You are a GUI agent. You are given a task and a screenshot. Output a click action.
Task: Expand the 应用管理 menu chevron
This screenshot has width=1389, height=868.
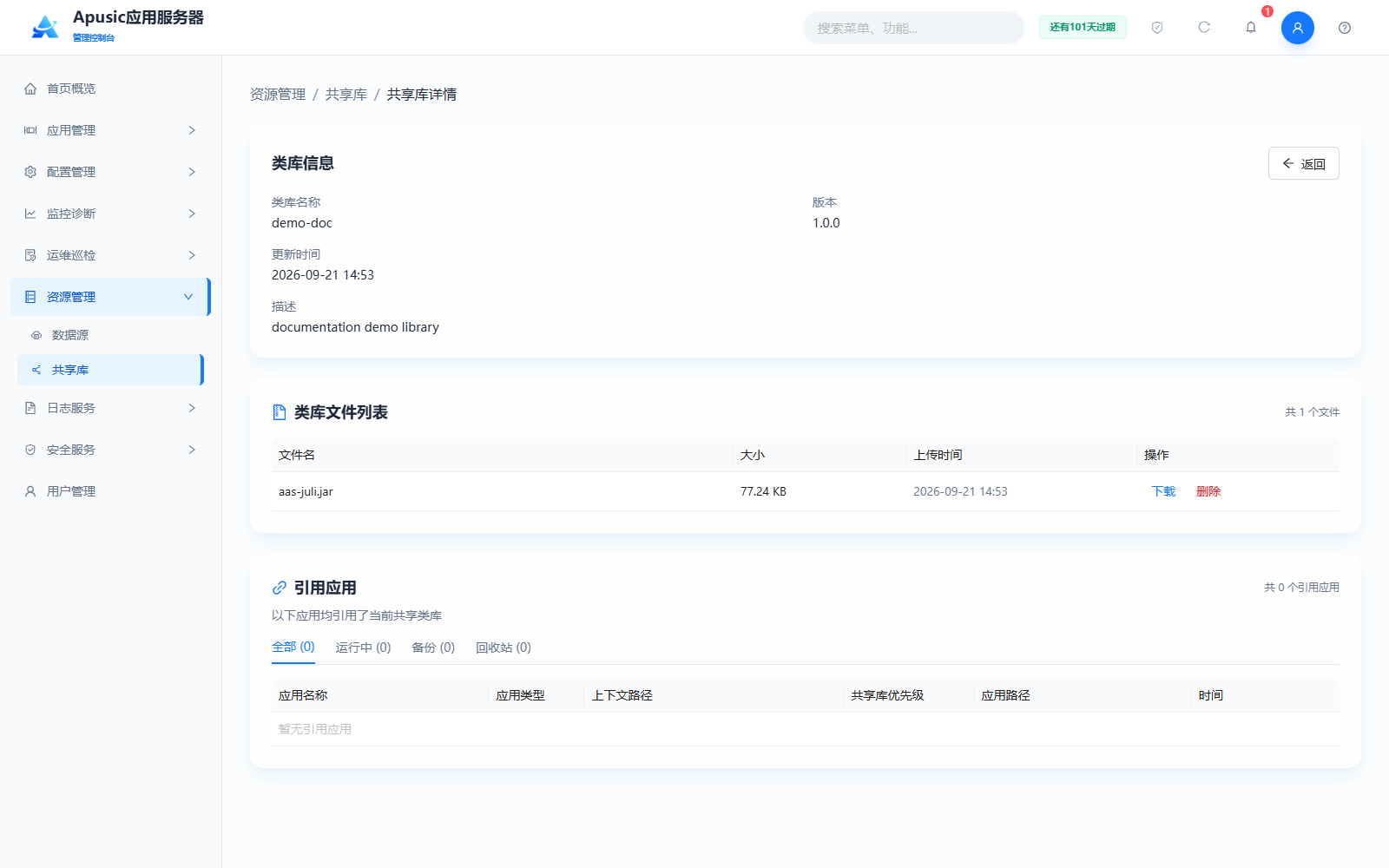click(x=192, y=130)
